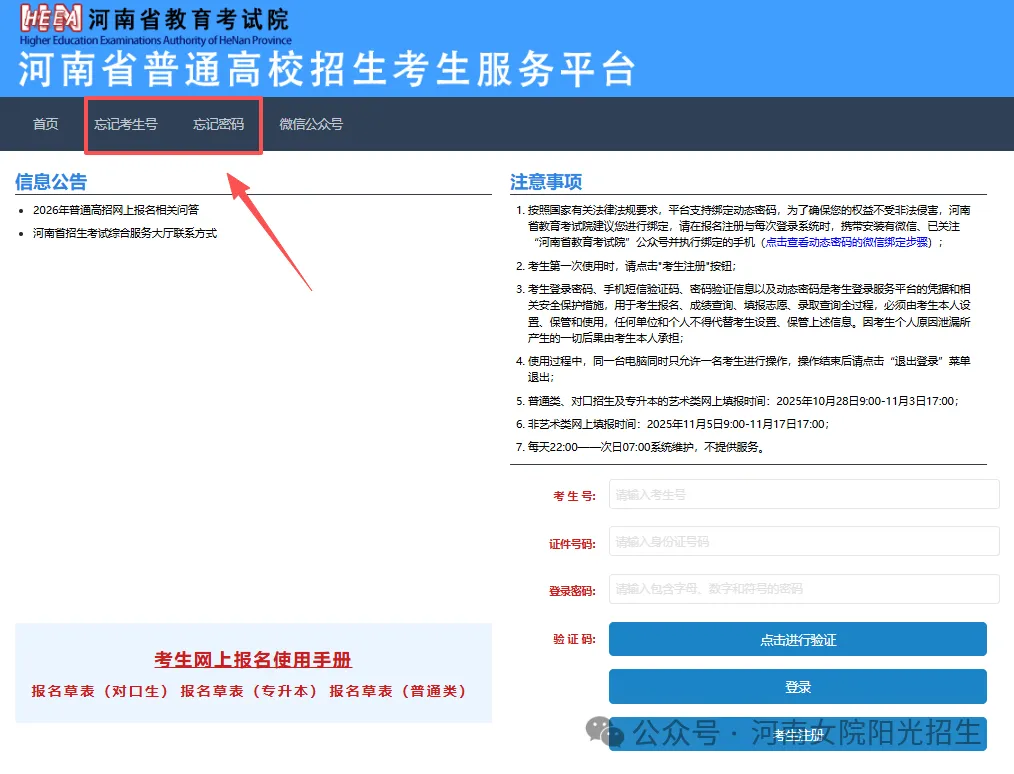1014x774 pixels.
Task: Click the HEEA logo in the header
Action: pyautogui.click(x=52, y=18)
